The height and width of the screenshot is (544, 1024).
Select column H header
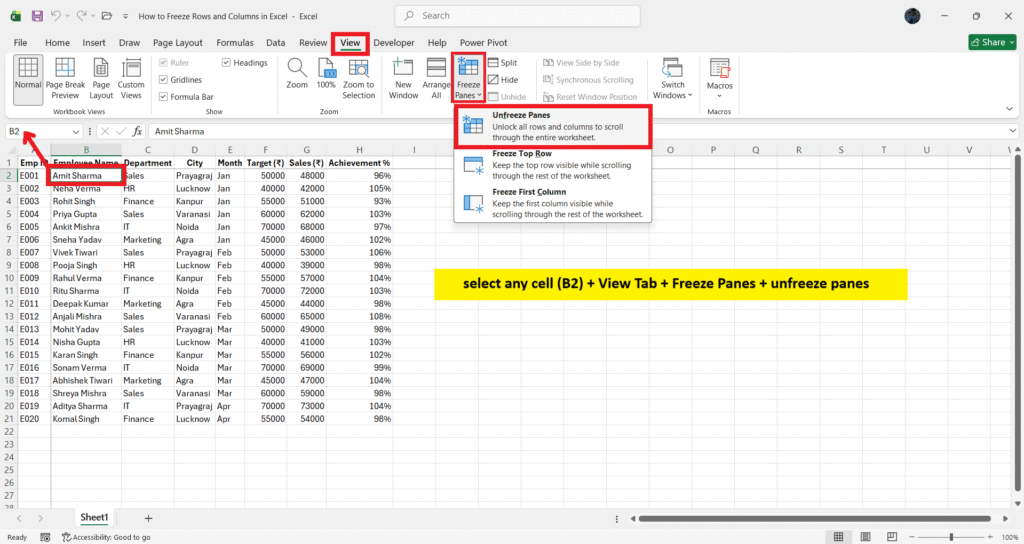[x=359, y=150]
